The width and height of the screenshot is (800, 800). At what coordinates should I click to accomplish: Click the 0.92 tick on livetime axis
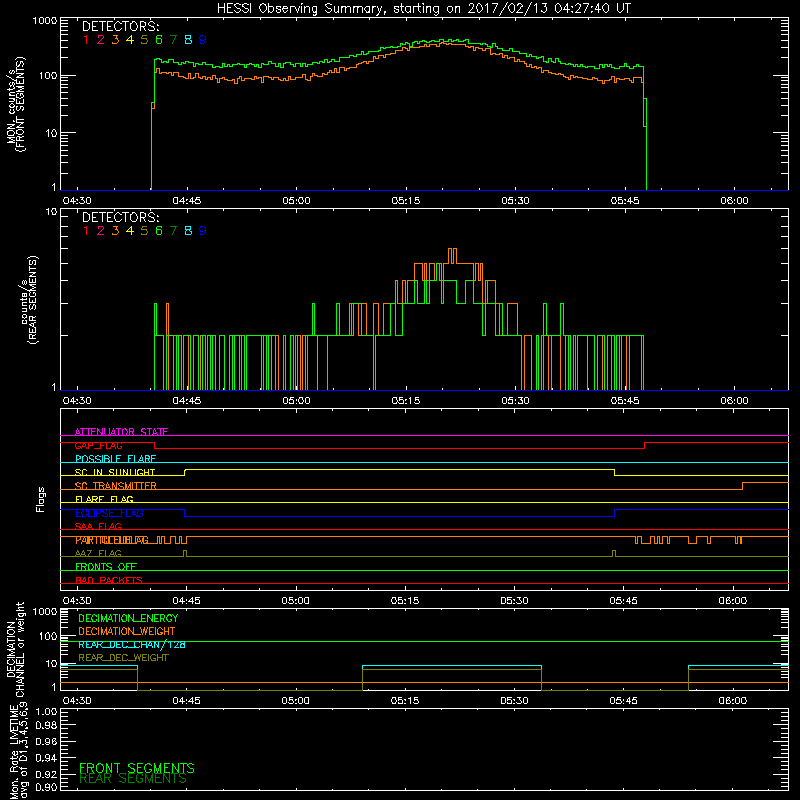click(x=46, y=774)
